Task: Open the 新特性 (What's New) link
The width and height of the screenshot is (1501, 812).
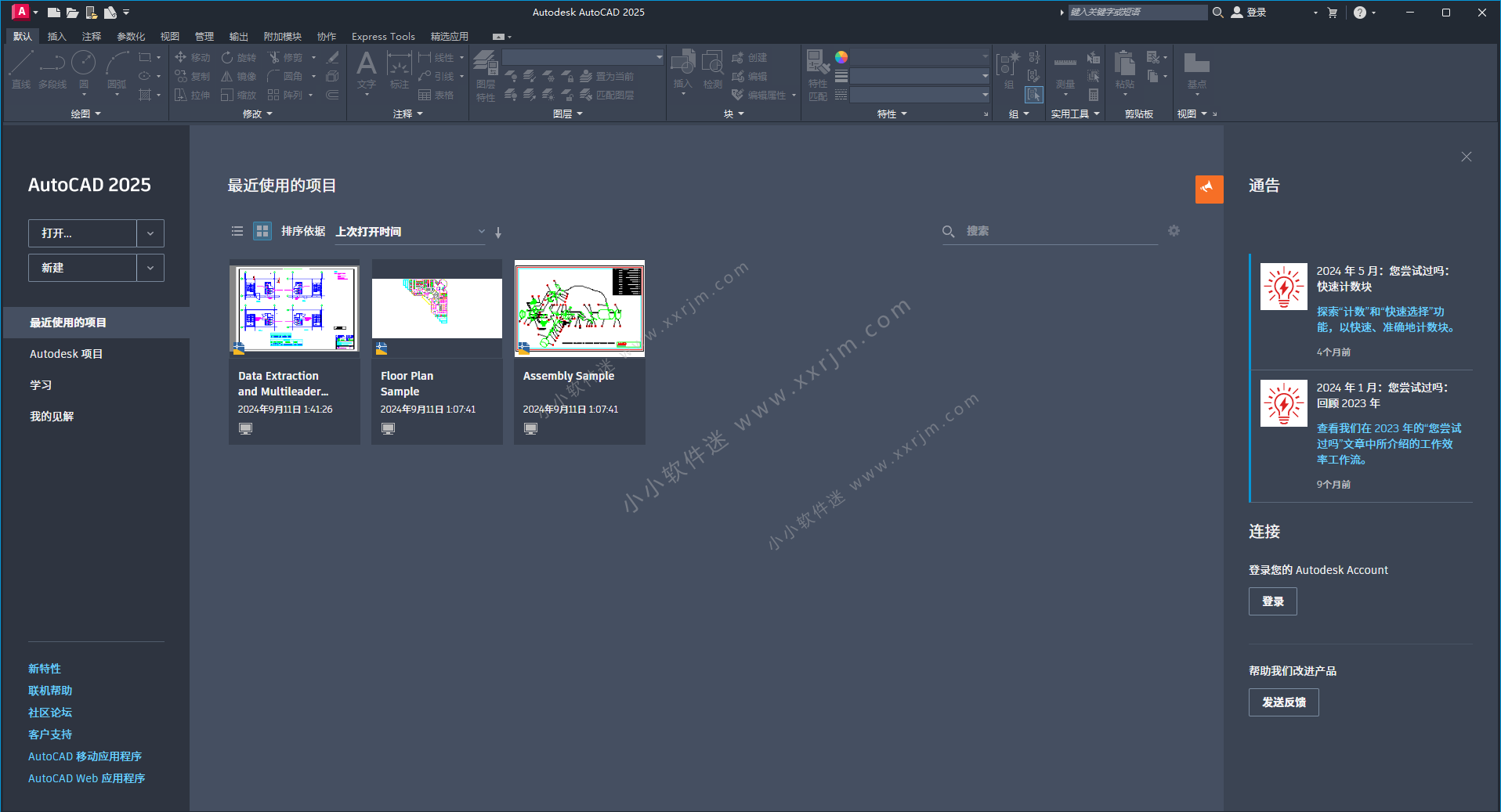Action: [x=45, y=669]
